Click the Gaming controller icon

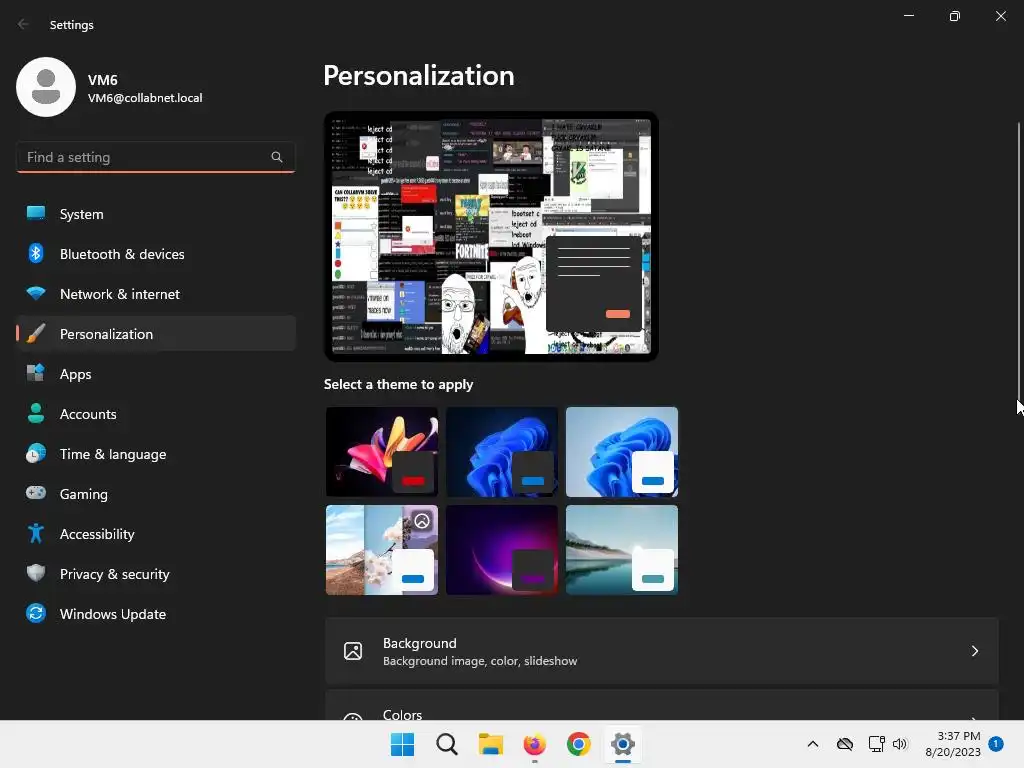click(x=36, y=493)
